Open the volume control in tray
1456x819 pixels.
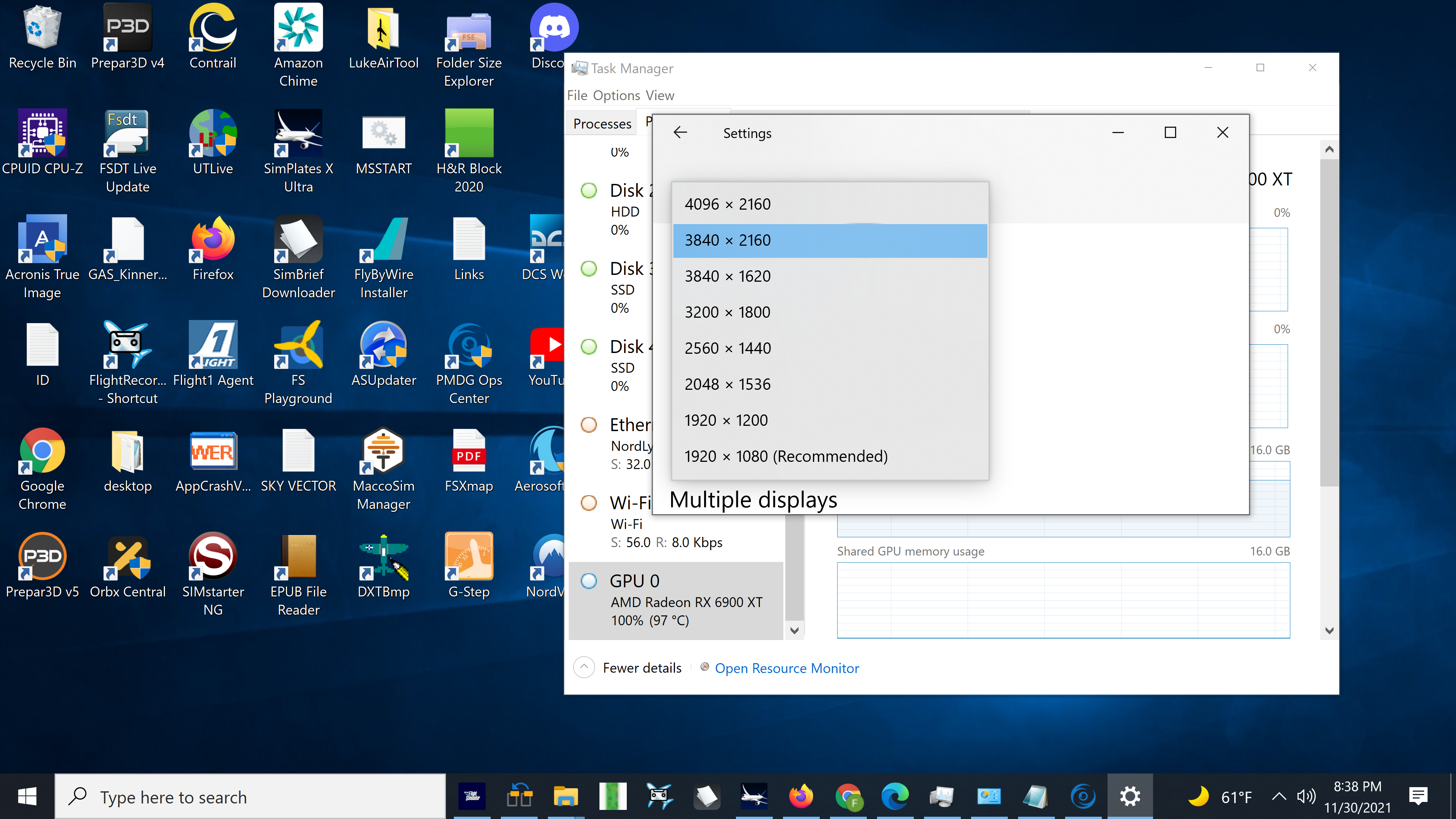coord(1306,797)
